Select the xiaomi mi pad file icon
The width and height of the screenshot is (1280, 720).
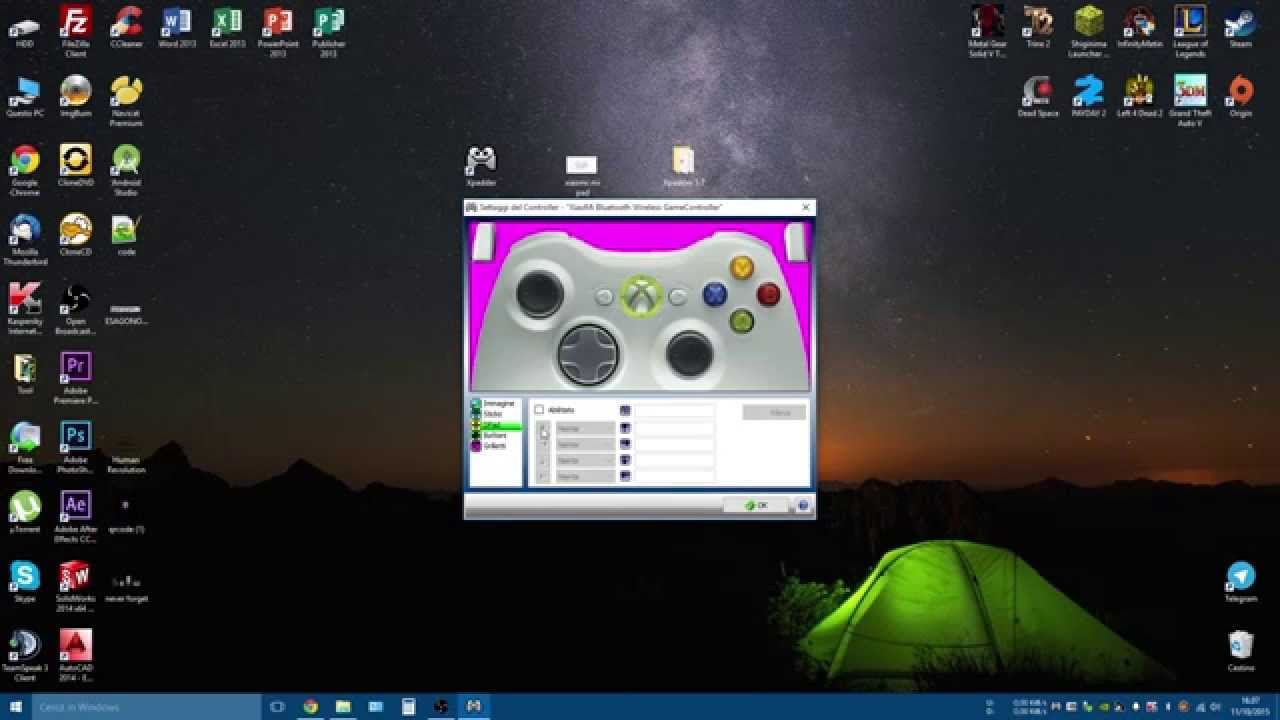(582, 173)
